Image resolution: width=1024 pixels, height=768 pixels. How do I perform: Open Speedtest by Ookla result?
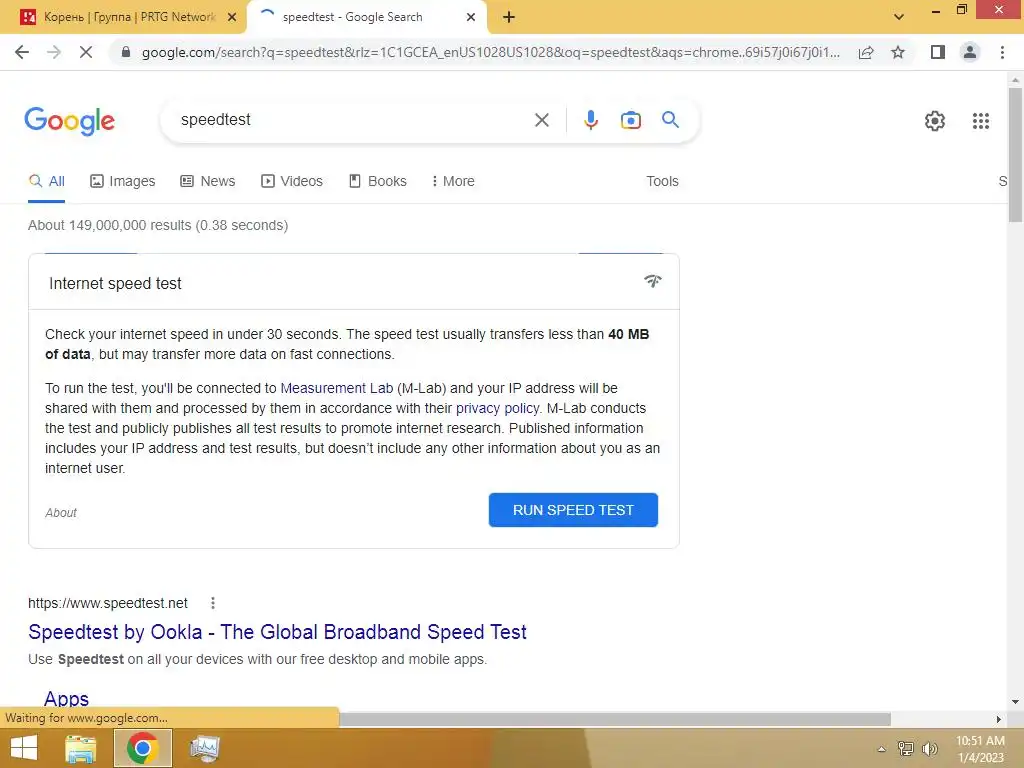[x=277, y=632]
